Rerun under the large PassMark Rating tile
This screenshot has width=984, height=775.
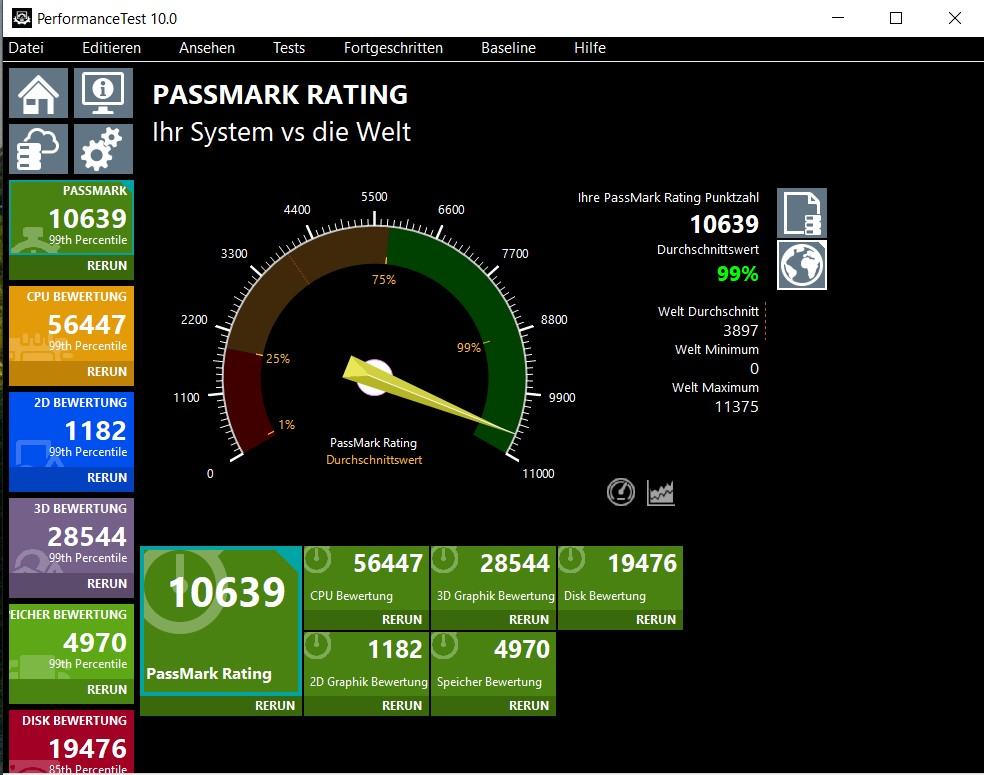point(275,705)
